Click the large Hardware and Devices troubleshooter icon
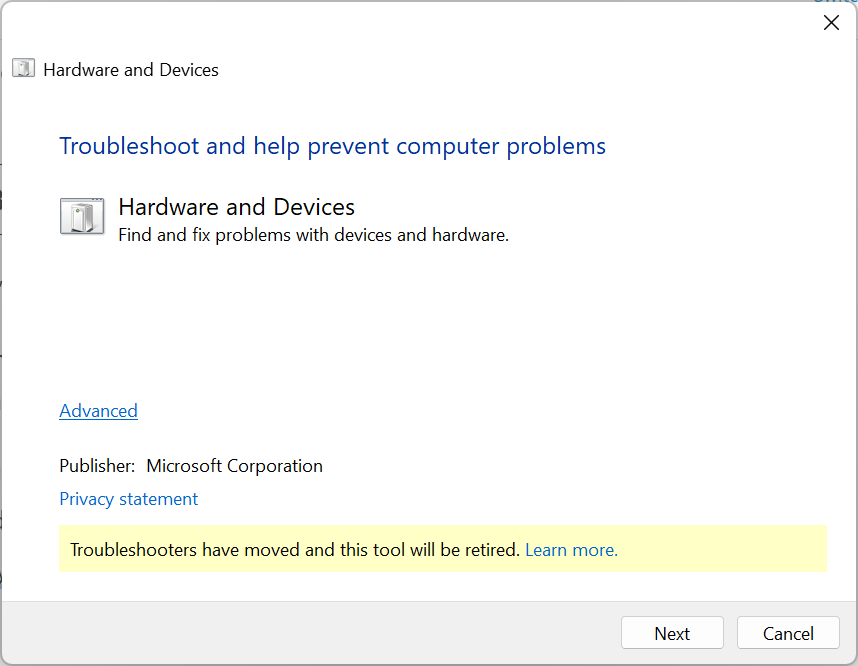 point(82,216)
